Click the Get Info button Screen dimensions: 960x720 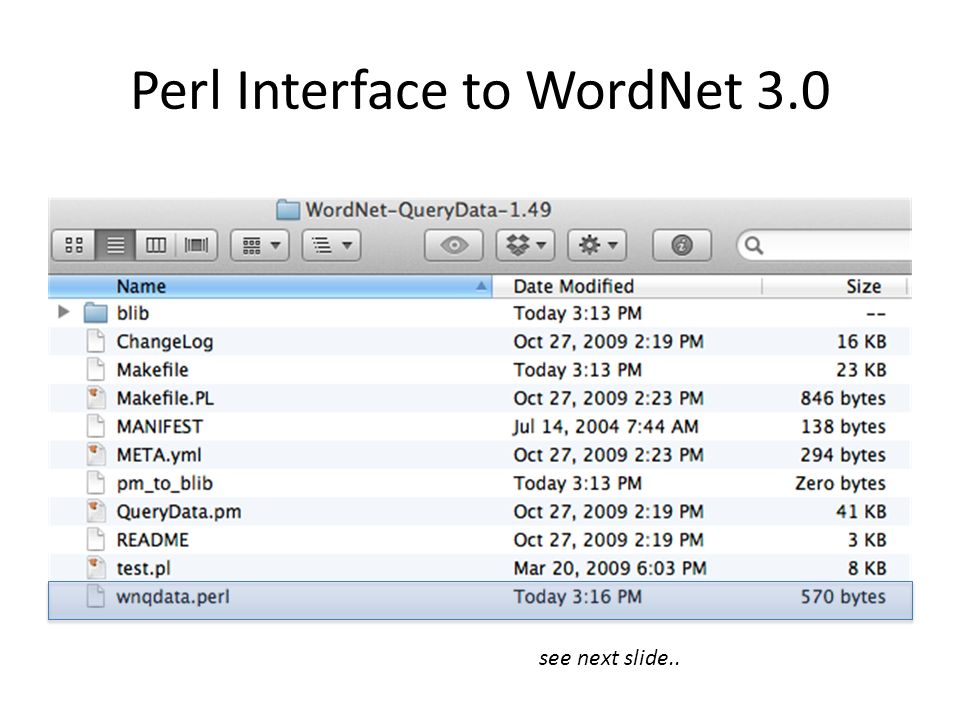[682, 246]
